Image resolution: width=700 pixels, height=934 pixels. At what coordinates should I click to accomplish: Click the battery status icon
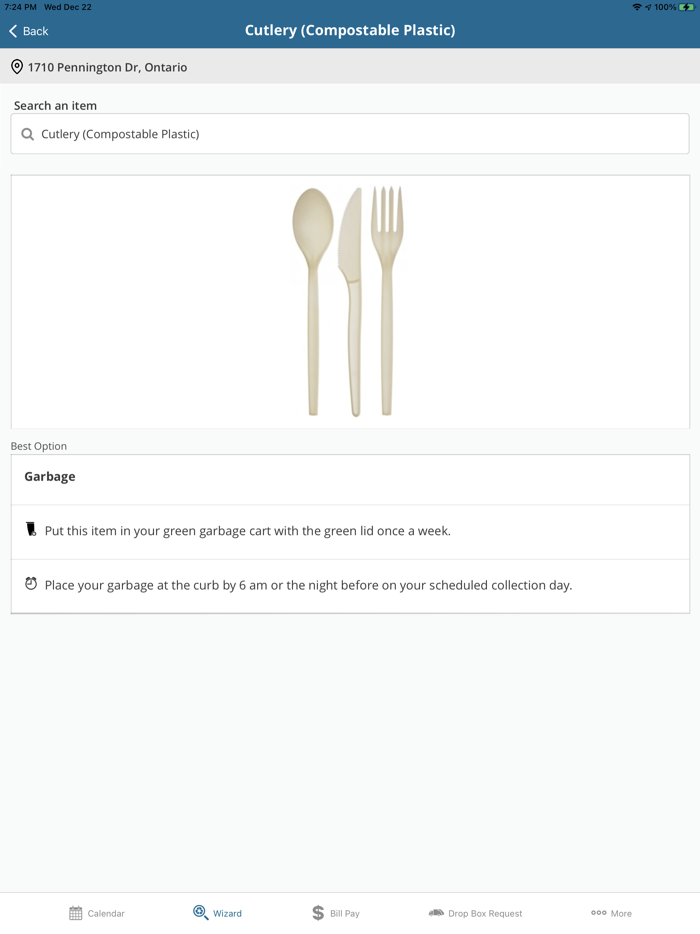click(687, 7)
